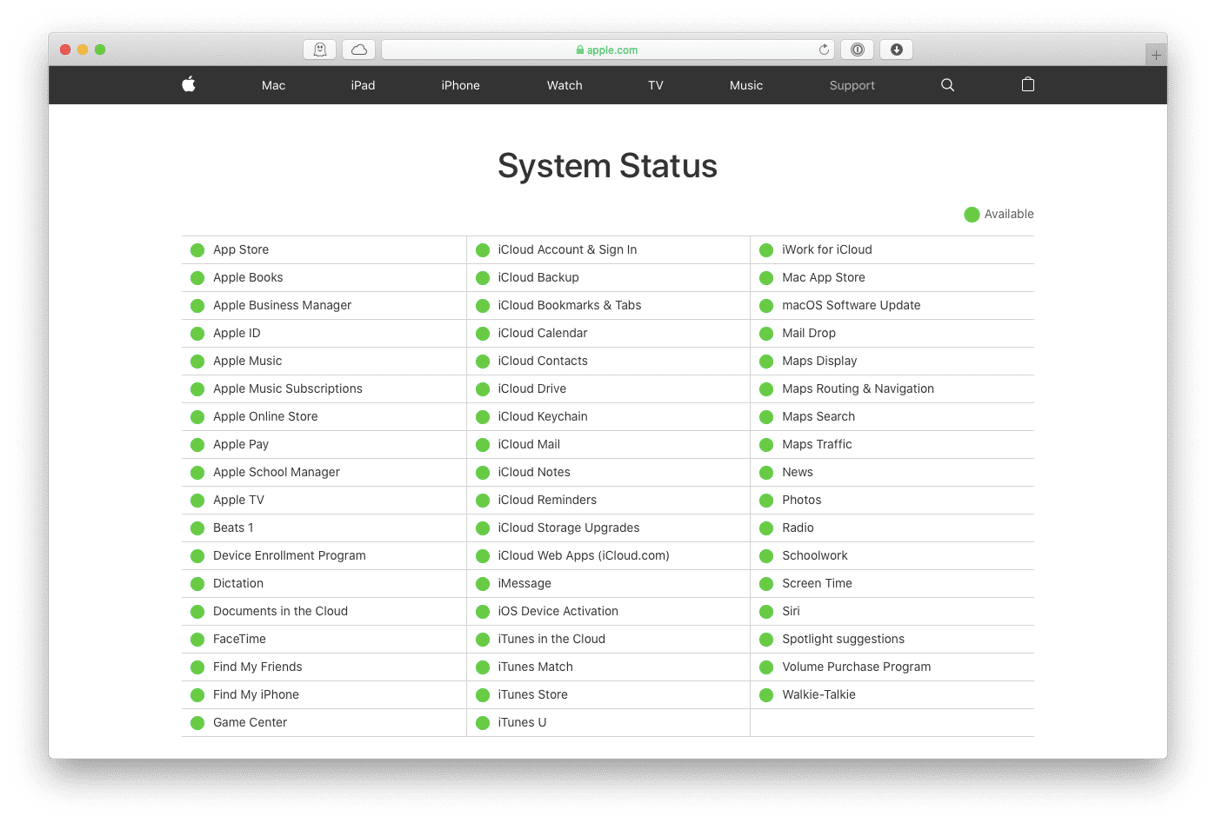Click the iCloud tabs cloud icon
The width and height of the screenshot is (1216, 823).
[x=359, y=50]
